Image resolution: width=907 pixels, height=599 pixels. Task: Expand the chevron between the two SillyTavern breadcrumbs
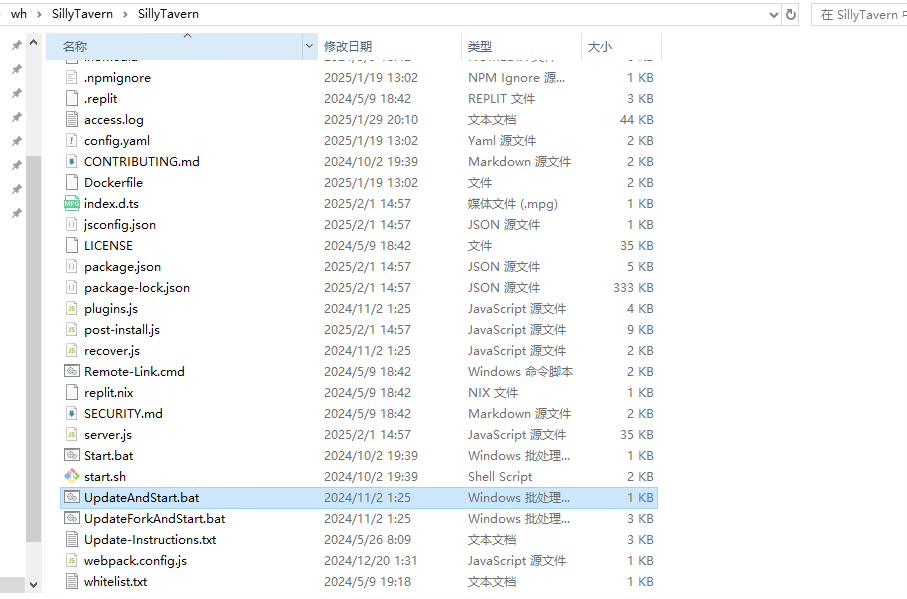pos(125,14)
